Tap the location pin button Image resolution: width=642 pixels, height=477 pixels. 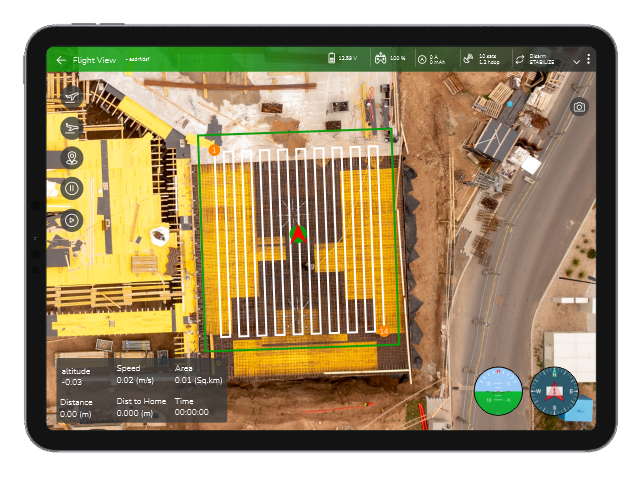pyautogui.click(x=72, y=158)
